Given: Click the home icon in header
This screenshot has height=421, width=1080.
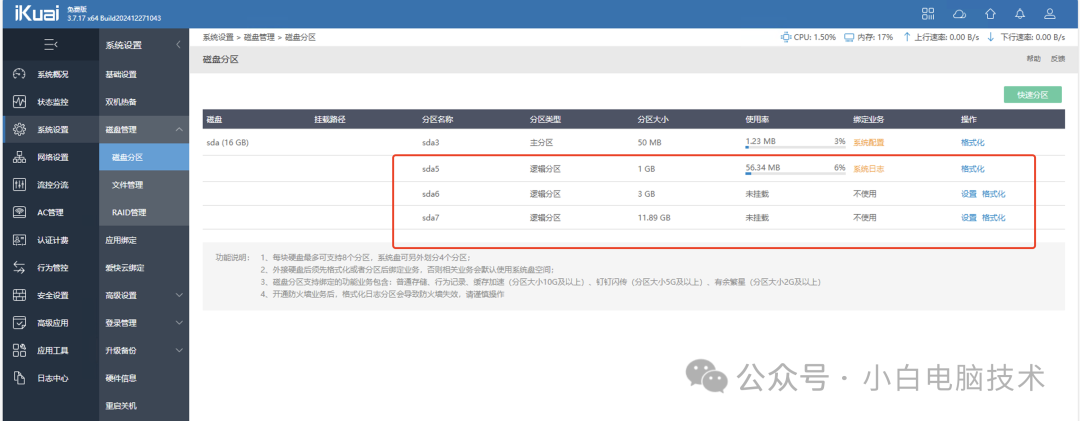Looking at the screenshot, I should click(990, 14).
